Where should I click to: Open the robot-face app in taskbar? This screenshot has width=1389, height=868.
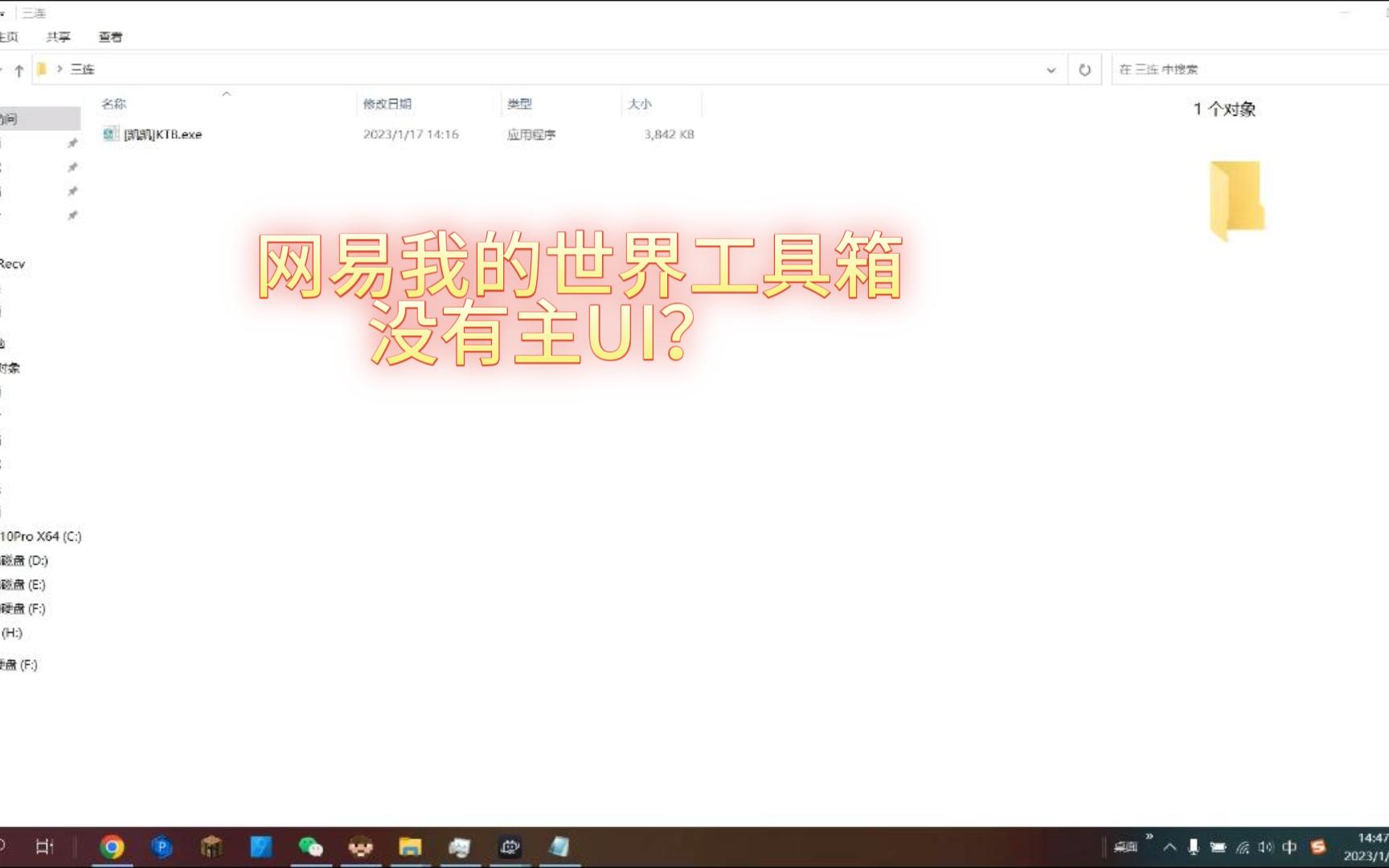(510, 846)
